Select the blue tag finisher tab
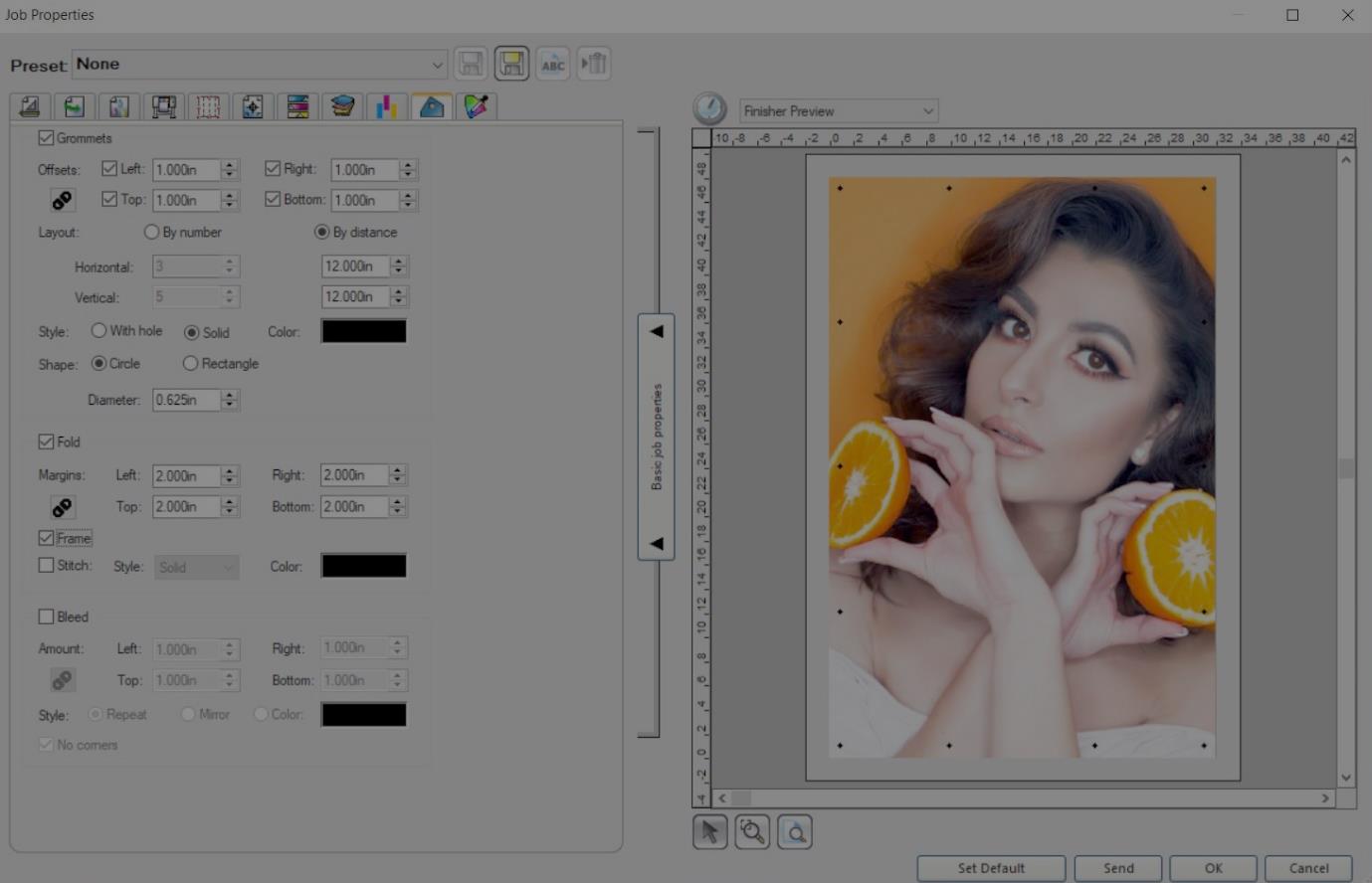1372x883 pixels. click(432, 106)
